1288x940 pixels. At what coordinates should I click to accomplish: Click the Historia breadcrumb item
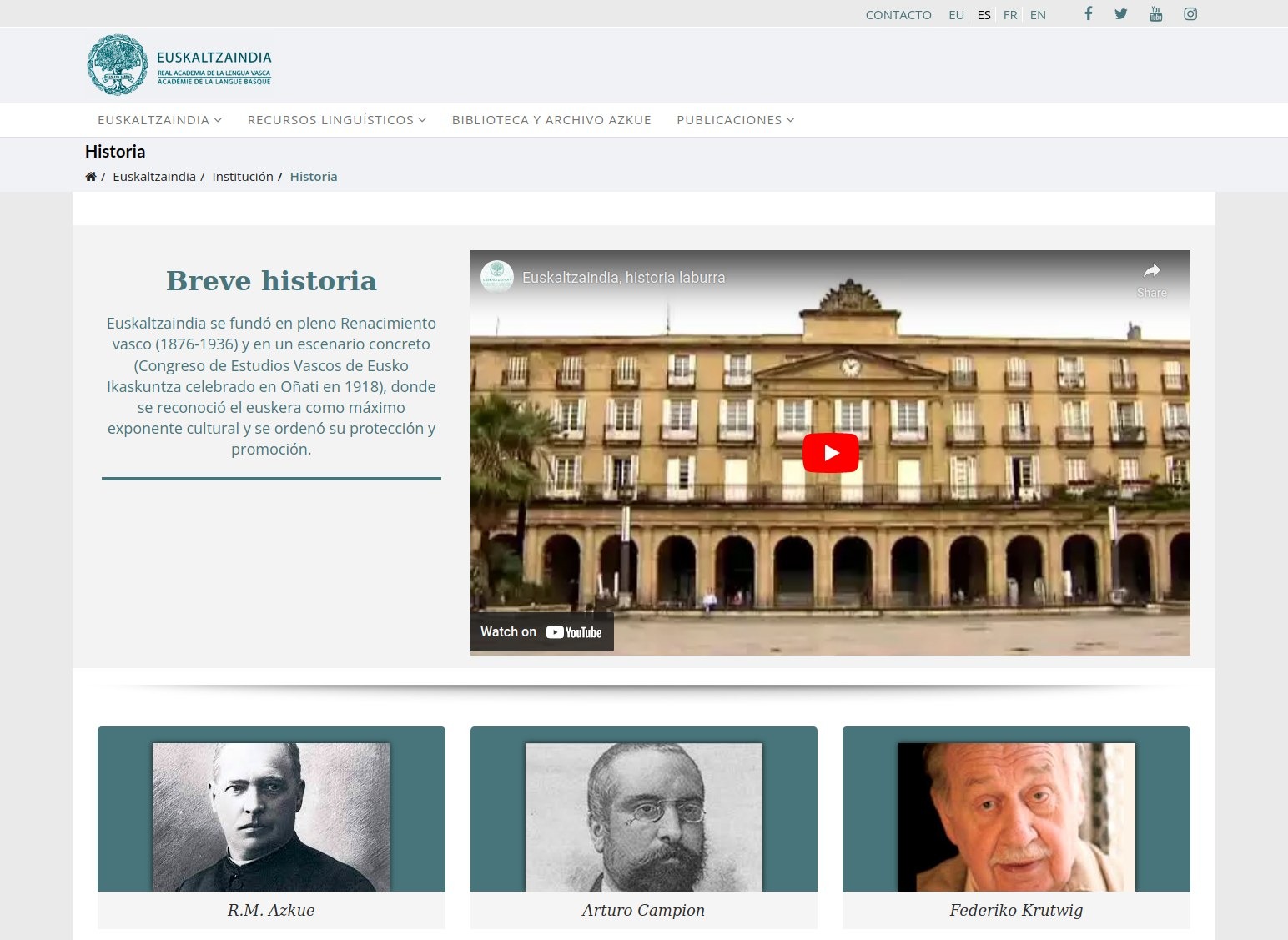tap(314, 177)
